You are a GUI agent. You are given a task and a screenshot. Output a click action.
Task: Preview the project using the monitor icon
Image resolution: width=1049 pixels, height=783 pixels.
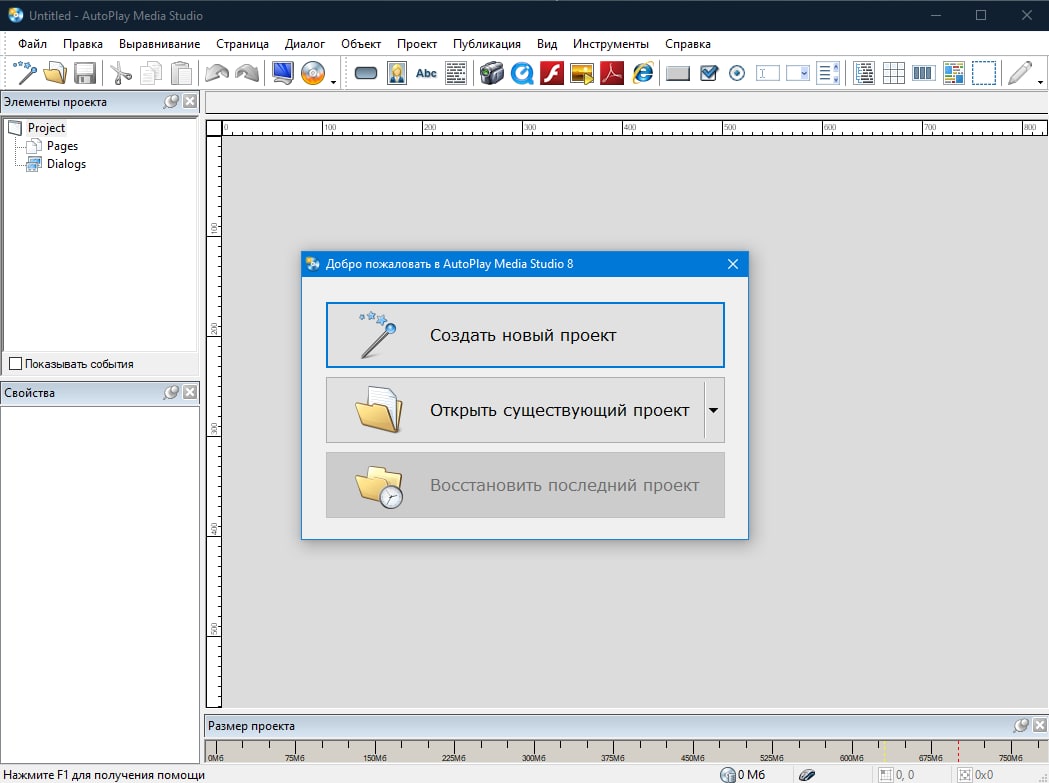pos(282,73)
